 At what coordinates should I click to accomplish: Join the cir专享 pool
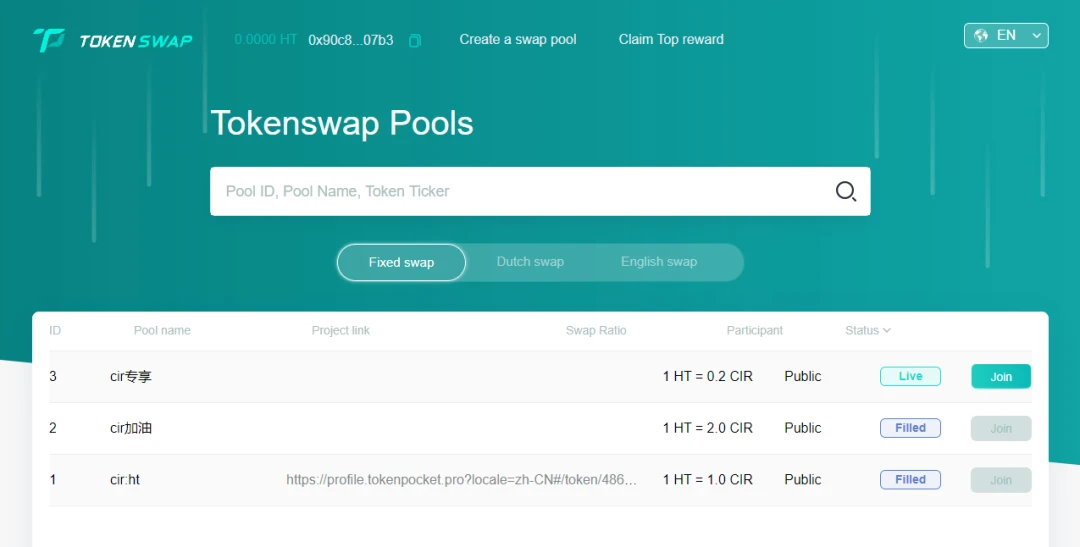point(1001,376)
